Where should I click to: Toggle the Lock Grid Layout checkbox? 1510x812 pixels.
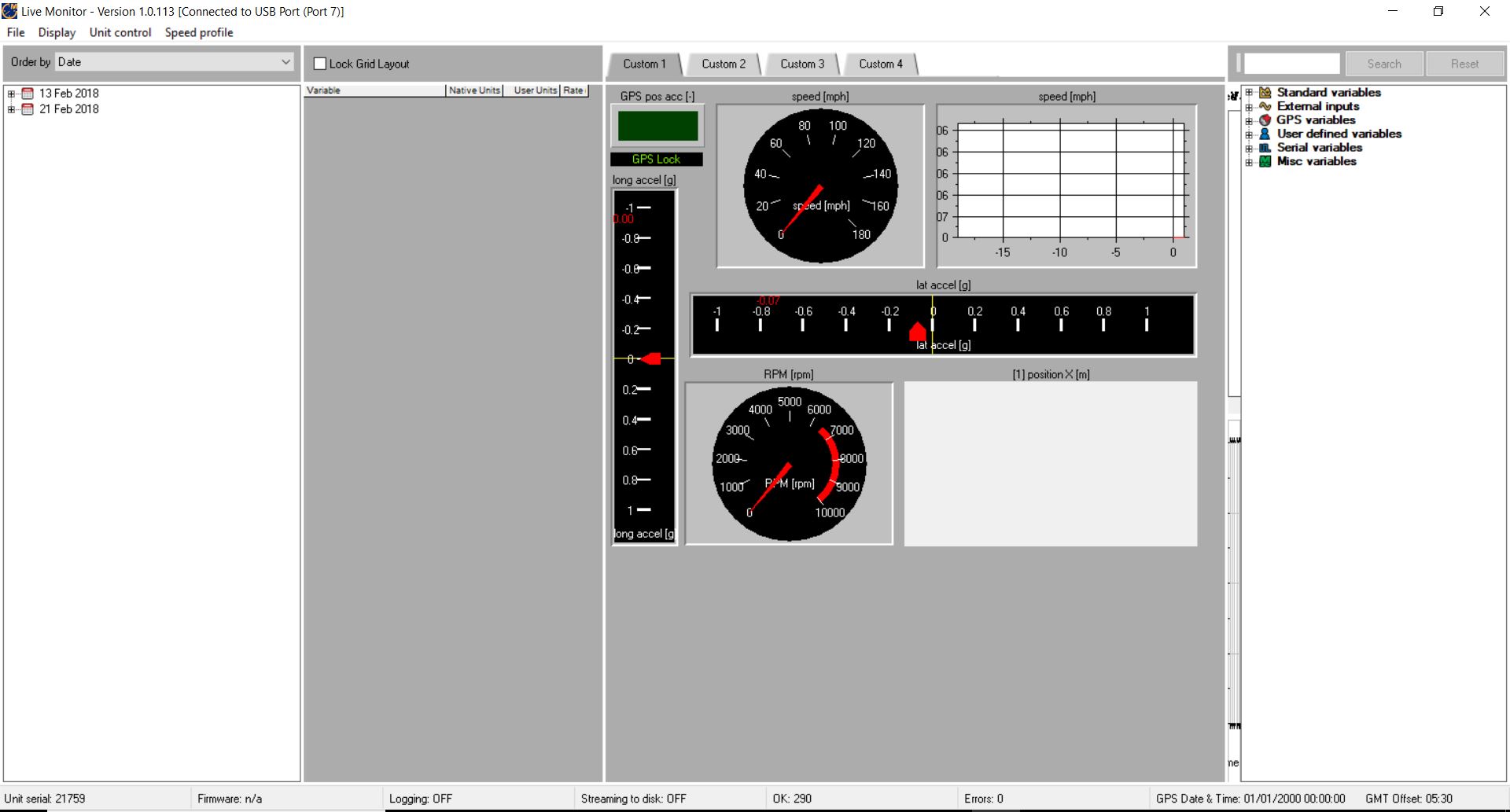click(320, 64)
